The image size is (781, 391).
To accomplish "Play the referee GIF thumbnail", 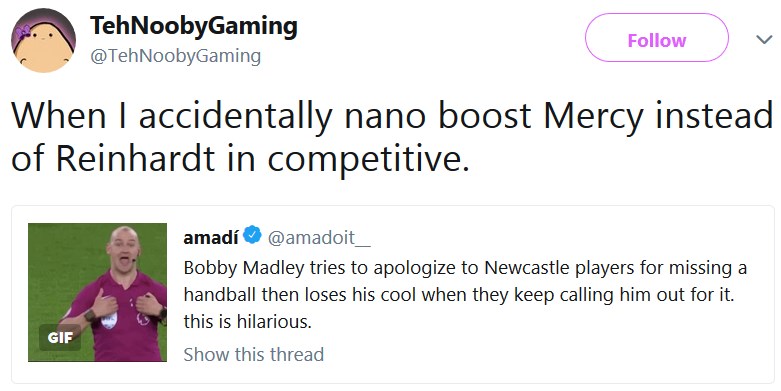I will click(98, 292).
